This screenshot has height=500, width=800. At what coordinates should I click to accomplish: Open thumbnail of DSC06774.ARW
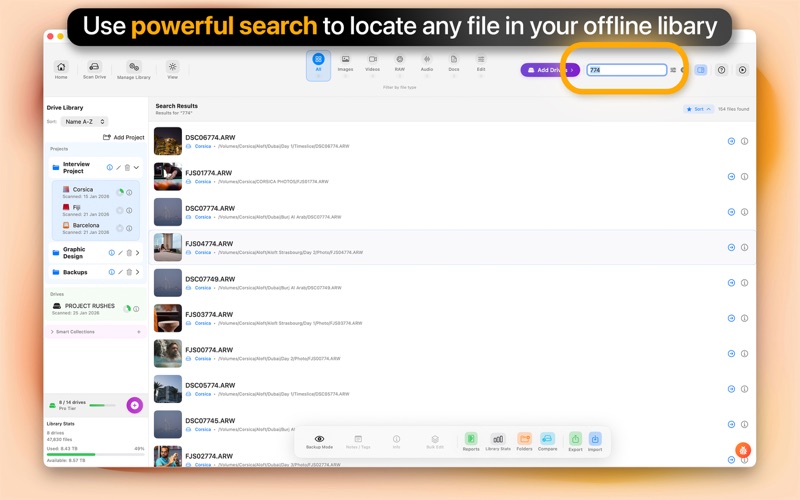[168, 141]
